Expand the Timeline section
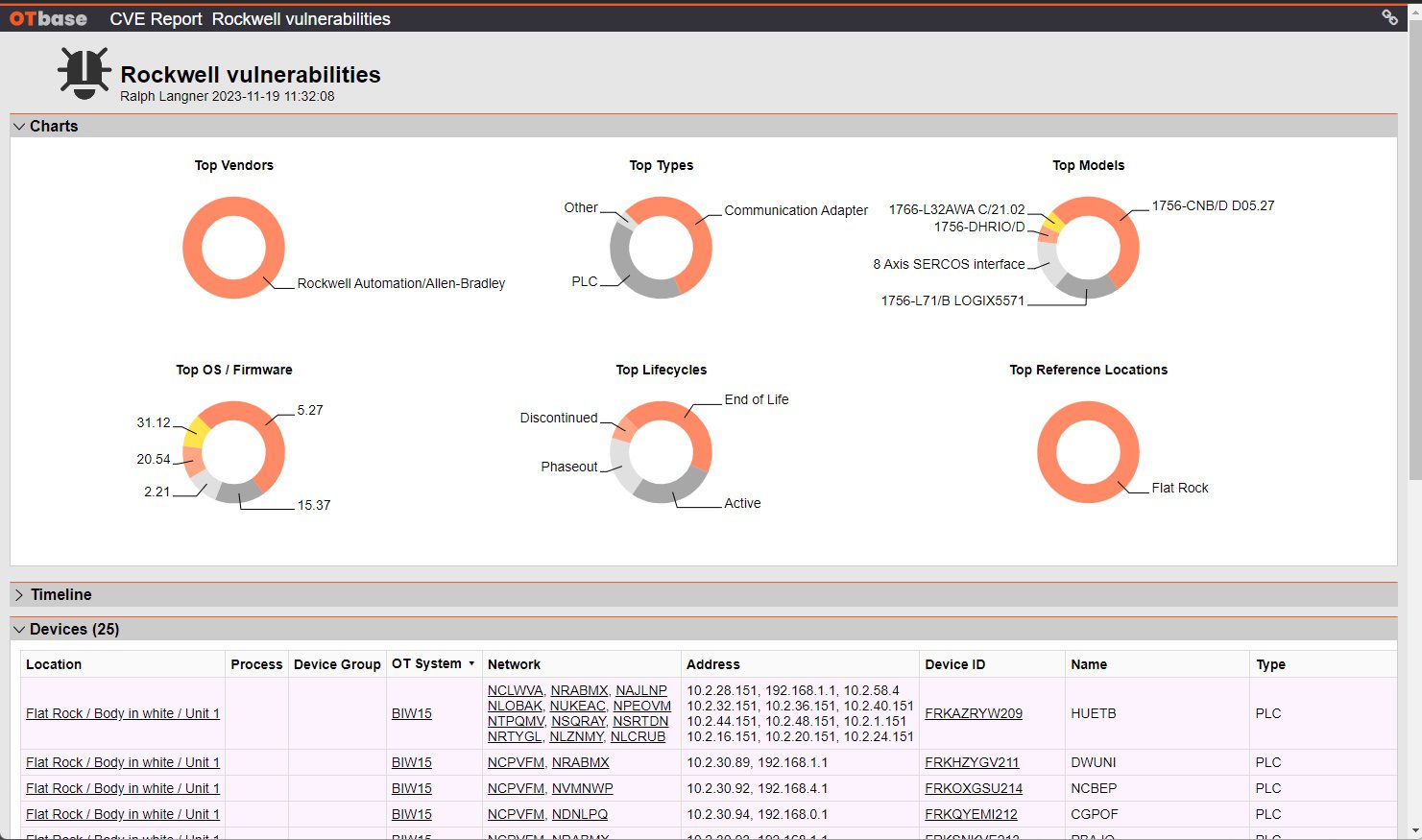Image resolution: width=1422 pixels, height=840 pixels. (19, 595)
